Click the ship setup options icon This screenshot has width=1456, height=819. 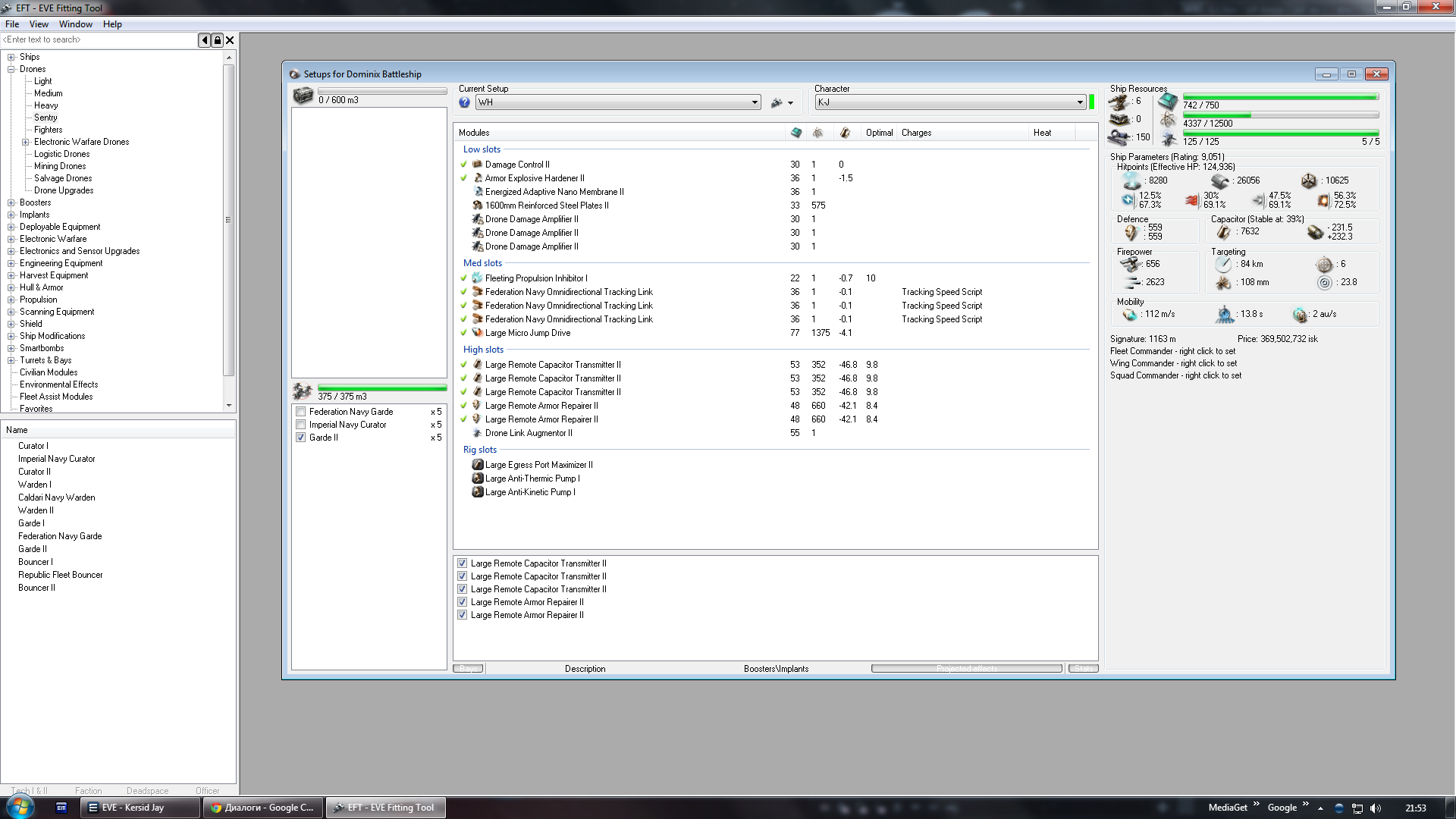coord(777,103)
